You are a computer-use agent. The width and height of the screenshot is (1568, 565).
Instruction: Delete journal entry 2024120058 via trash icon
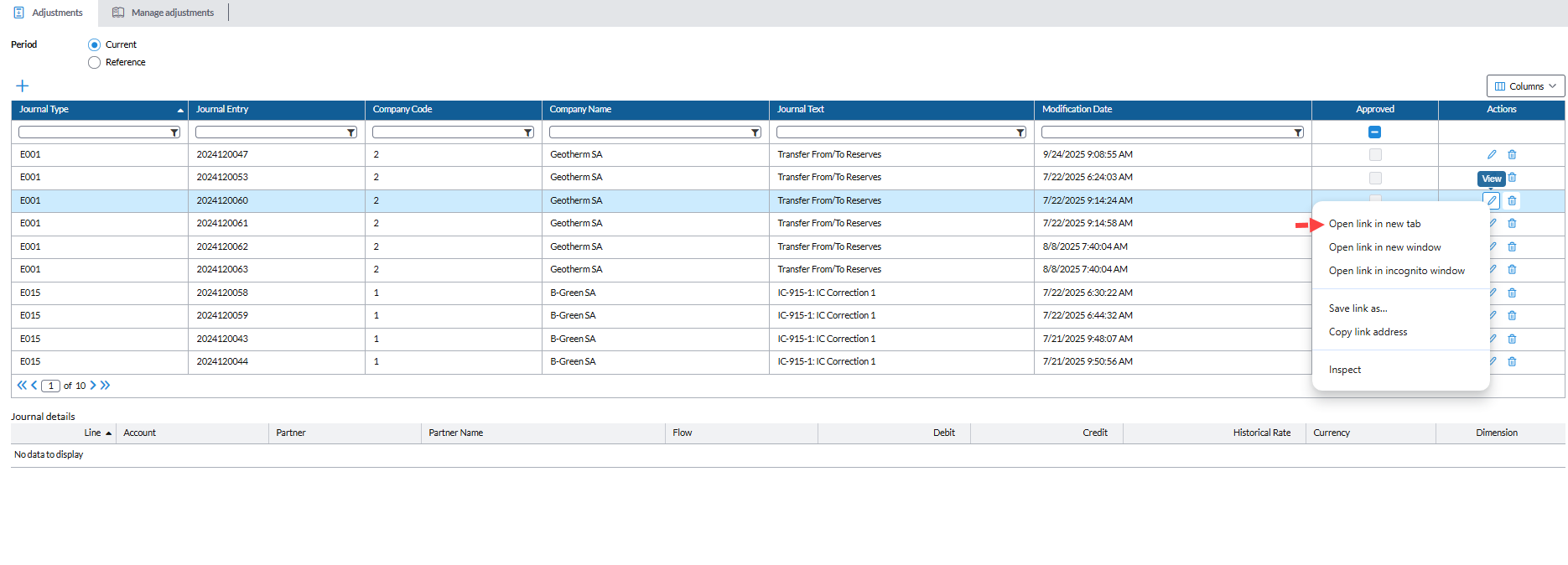click(x=1512, y=293)
